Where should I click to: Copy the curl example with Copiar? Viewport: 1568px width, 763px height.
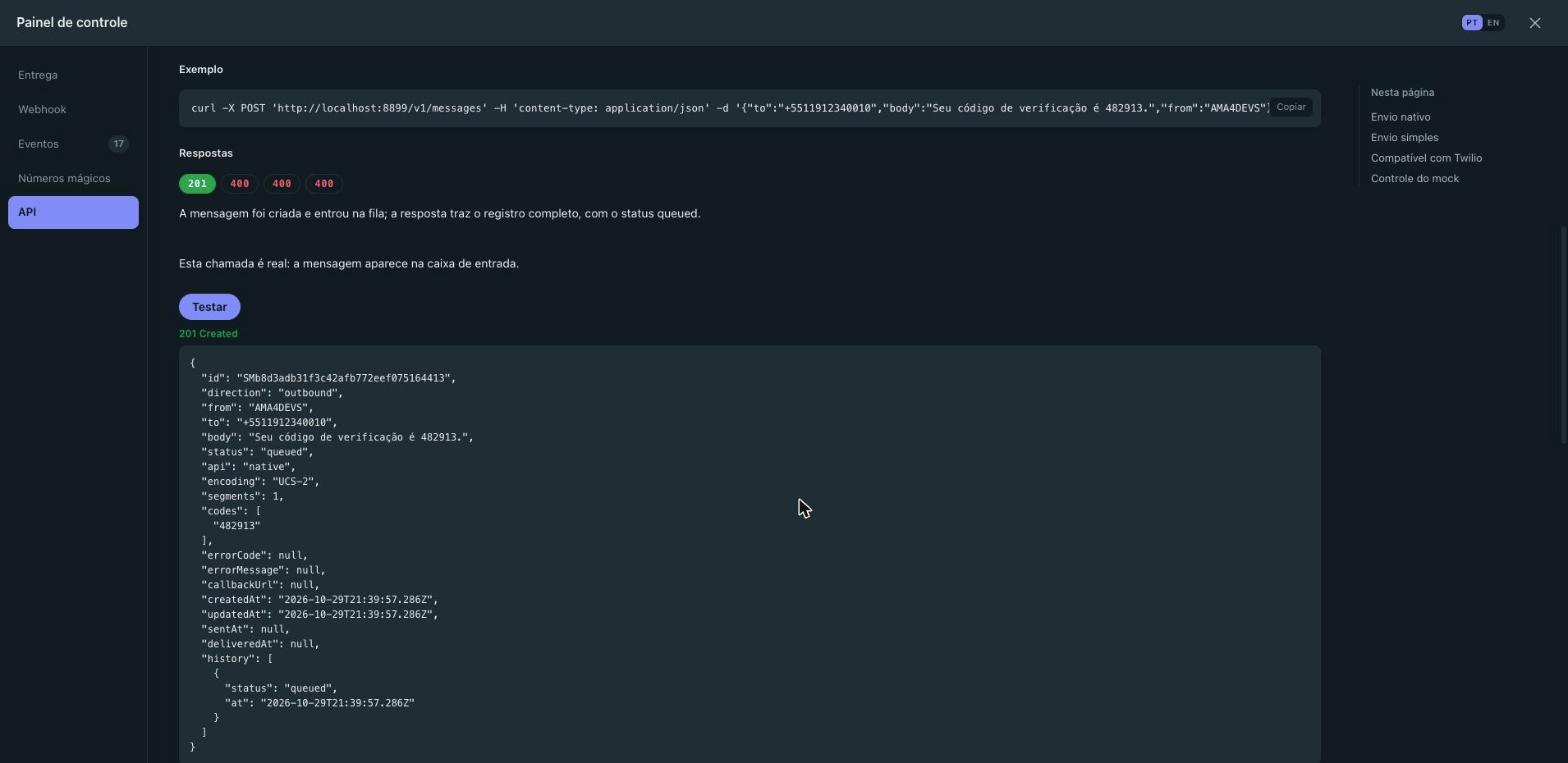click(x=1290, y=107)
